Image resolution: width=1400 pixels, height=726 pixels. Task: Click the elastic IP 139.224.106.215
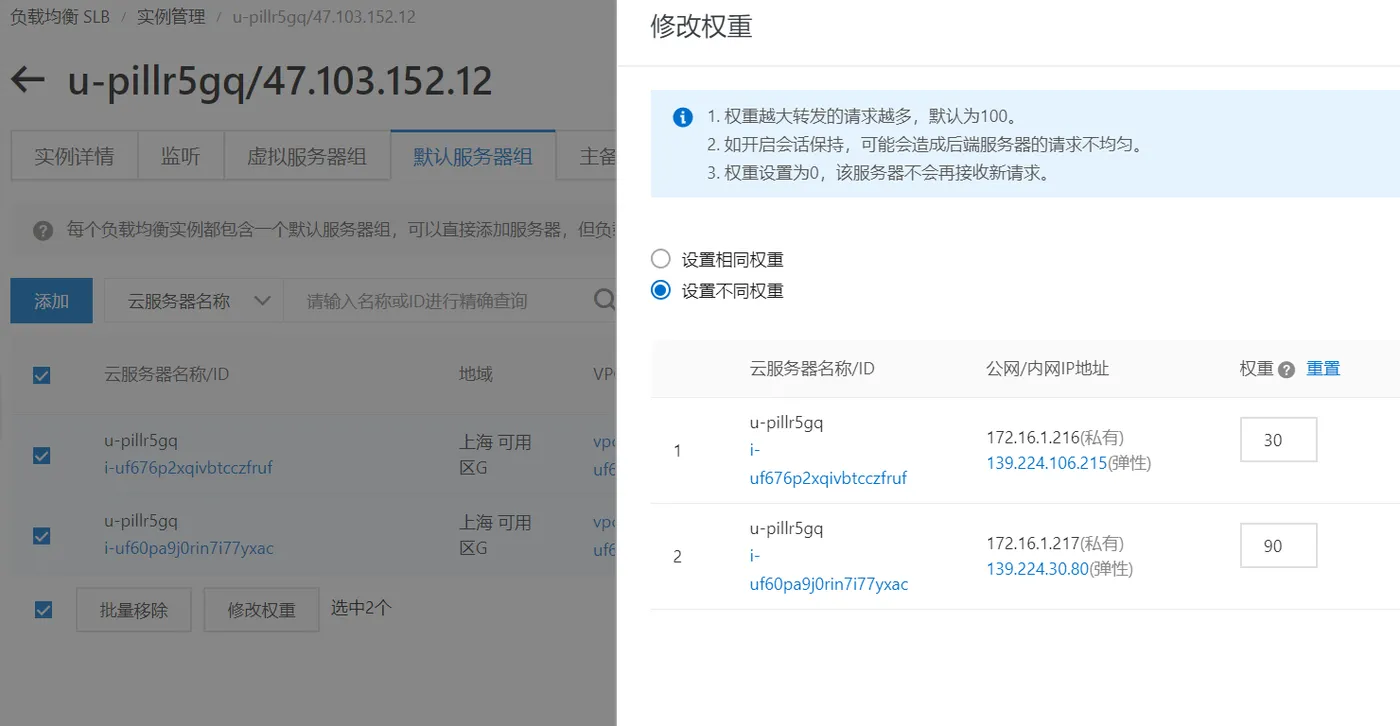pos(1047,463)
